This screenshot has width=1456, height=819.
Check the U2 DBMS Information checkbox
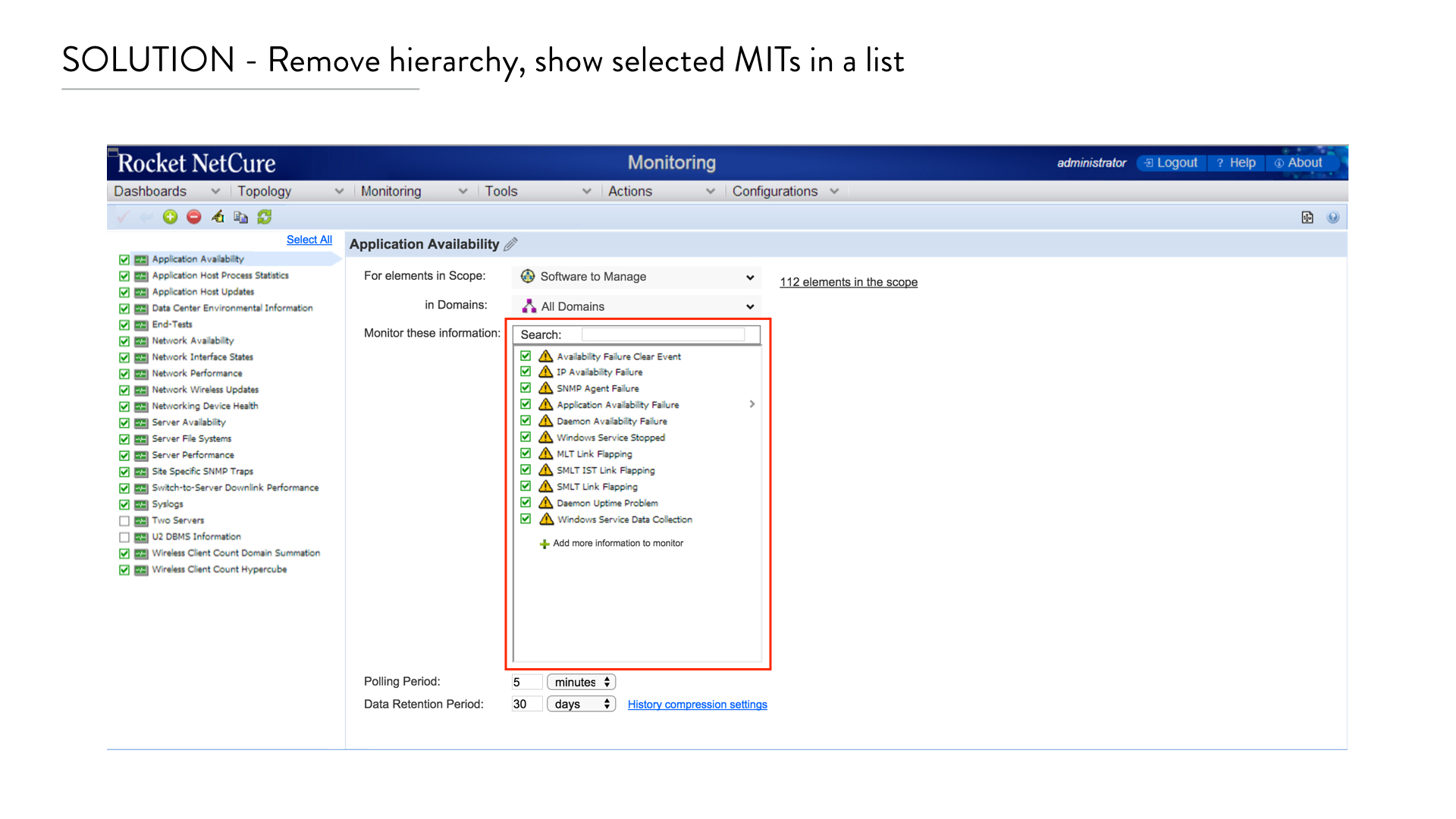click(x=124, y=537)
